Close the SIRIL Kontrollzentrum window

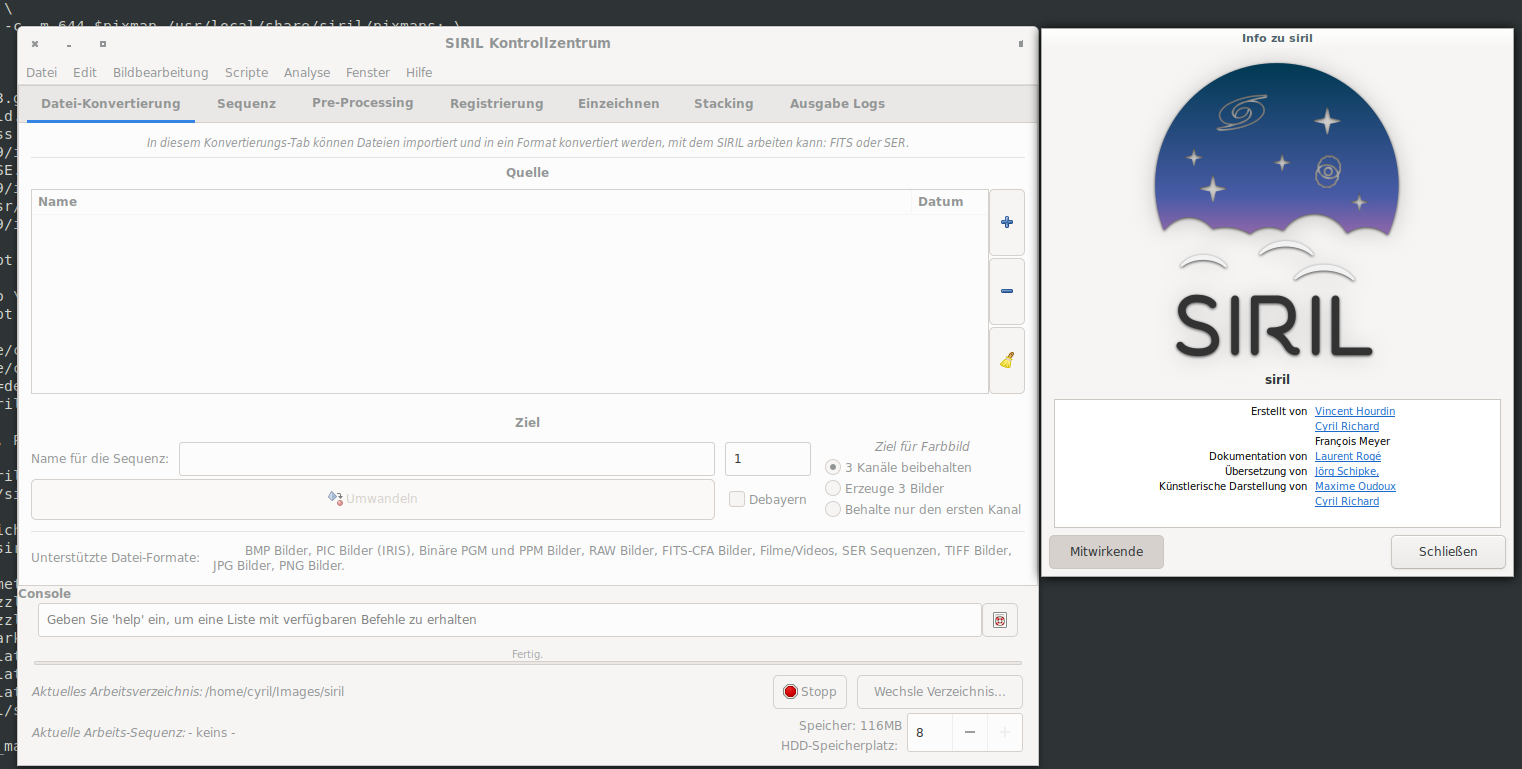click(35, 44)
